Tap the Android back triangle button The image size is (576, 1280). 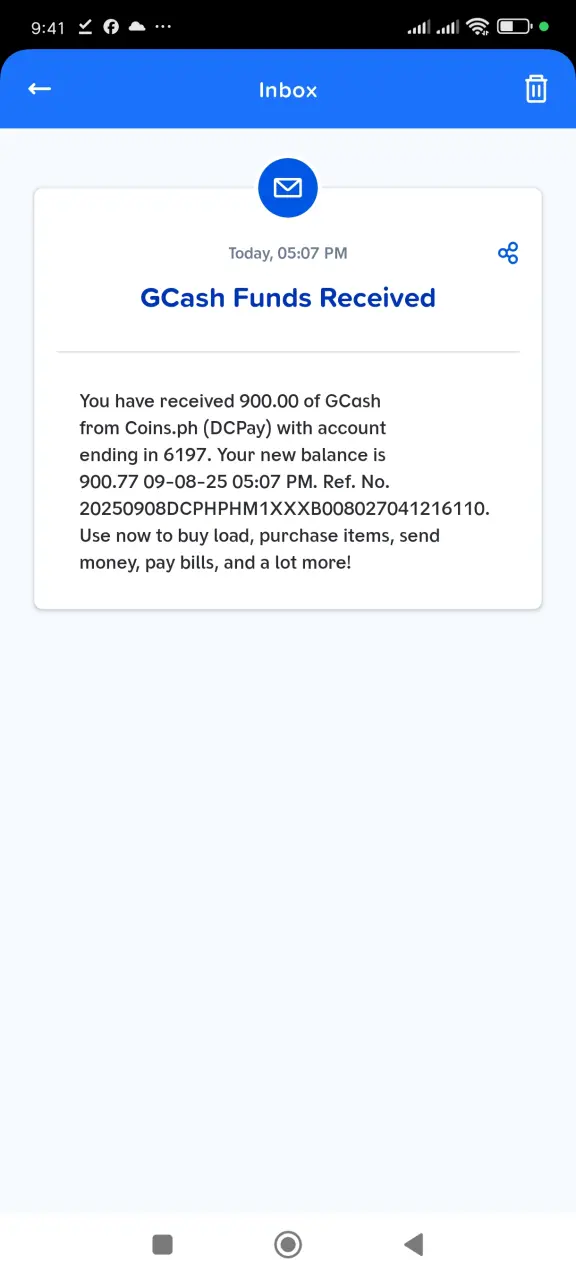coord(413,1244)
